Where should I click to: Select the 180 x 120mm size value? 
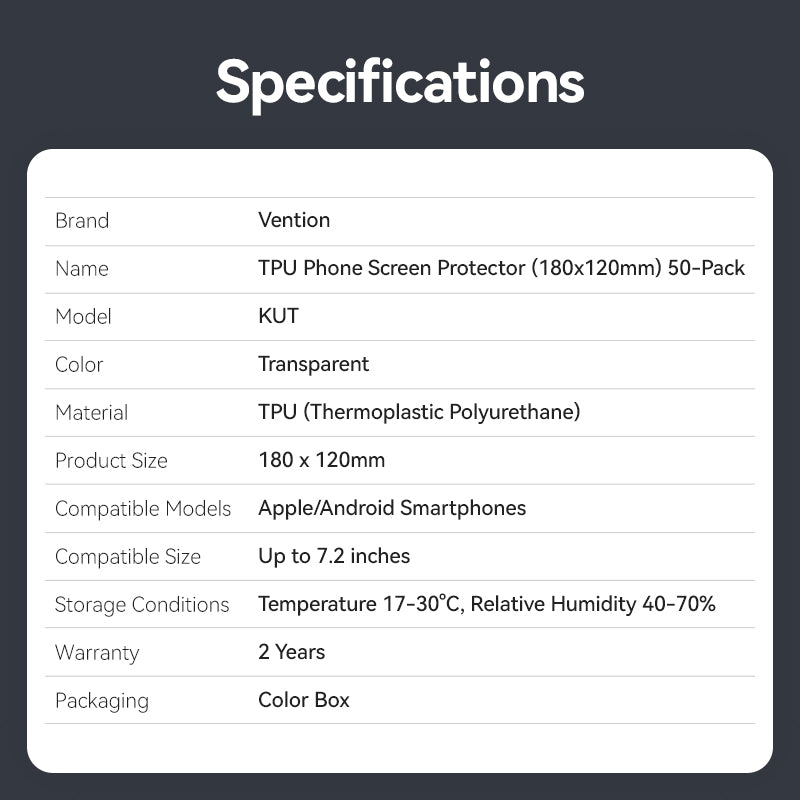[321, 460]
